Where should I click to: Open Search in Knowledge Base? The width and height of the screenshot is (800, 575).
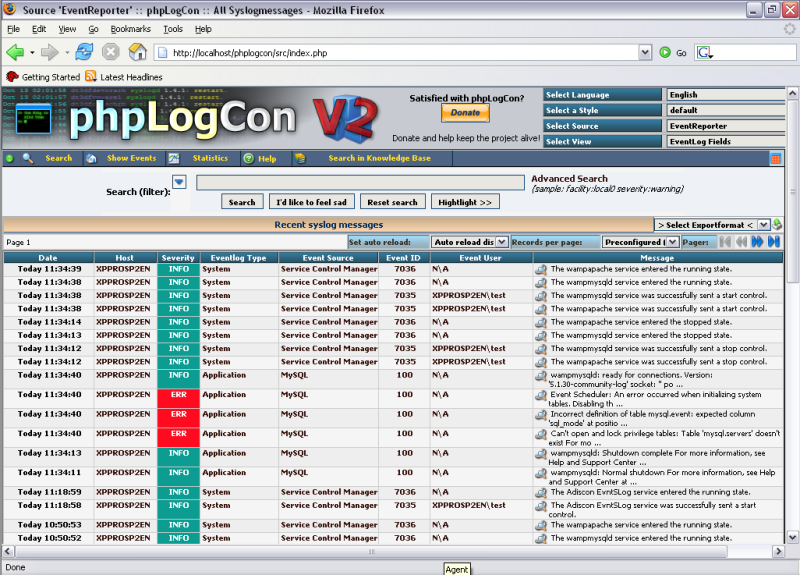pos(379,158)
